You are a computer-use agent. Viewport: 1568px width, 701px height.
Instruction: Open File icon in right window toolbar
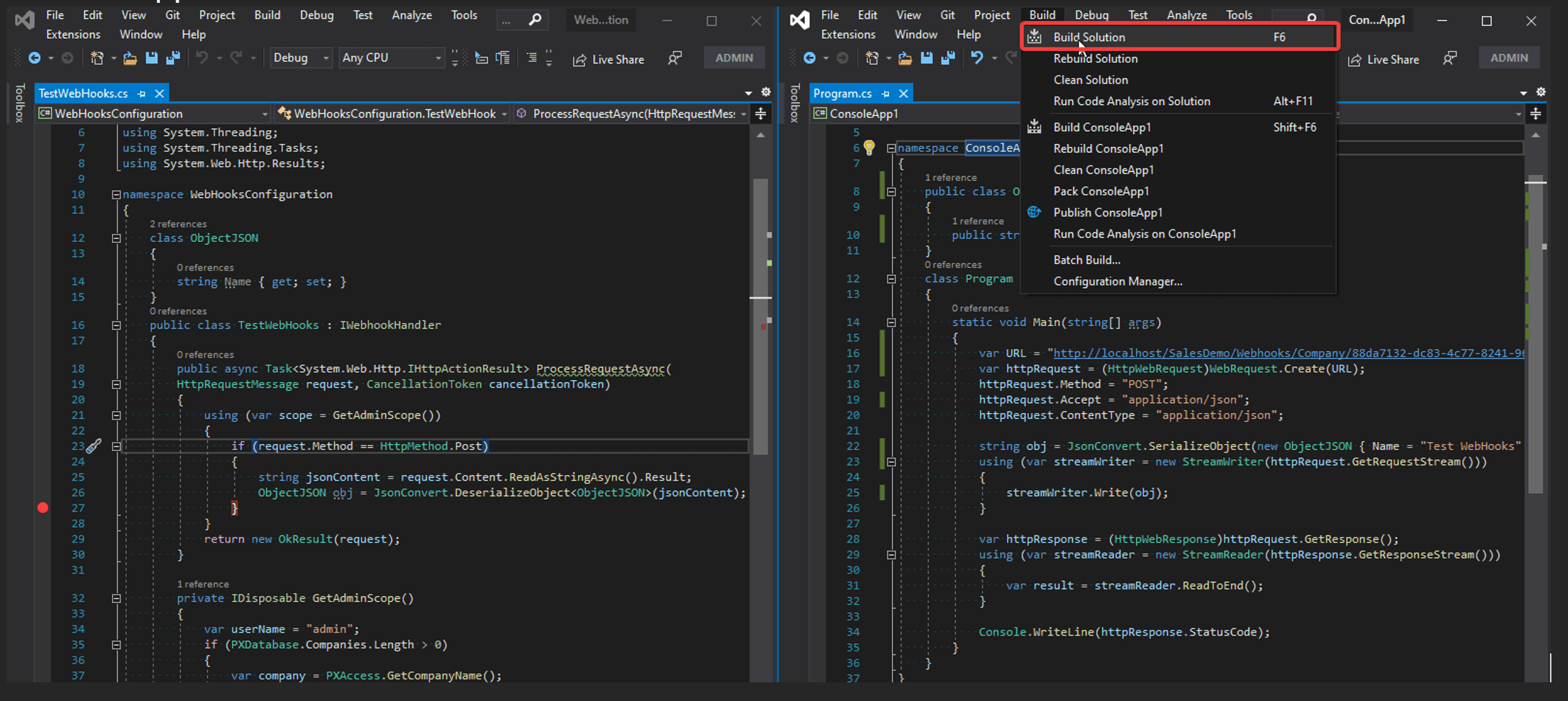click(905, 58)
